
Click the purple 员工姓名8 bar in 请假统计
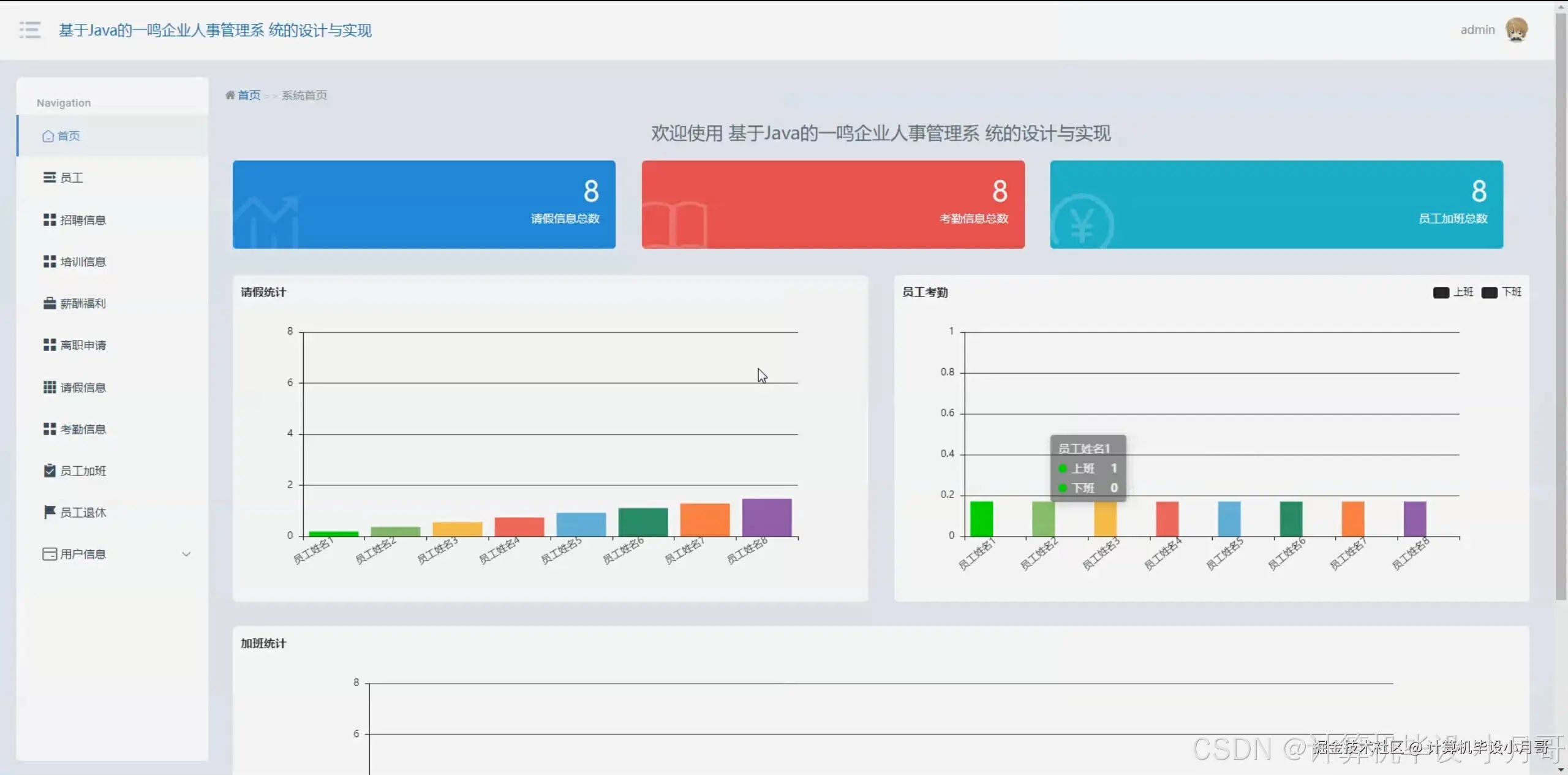coord(767,517)
